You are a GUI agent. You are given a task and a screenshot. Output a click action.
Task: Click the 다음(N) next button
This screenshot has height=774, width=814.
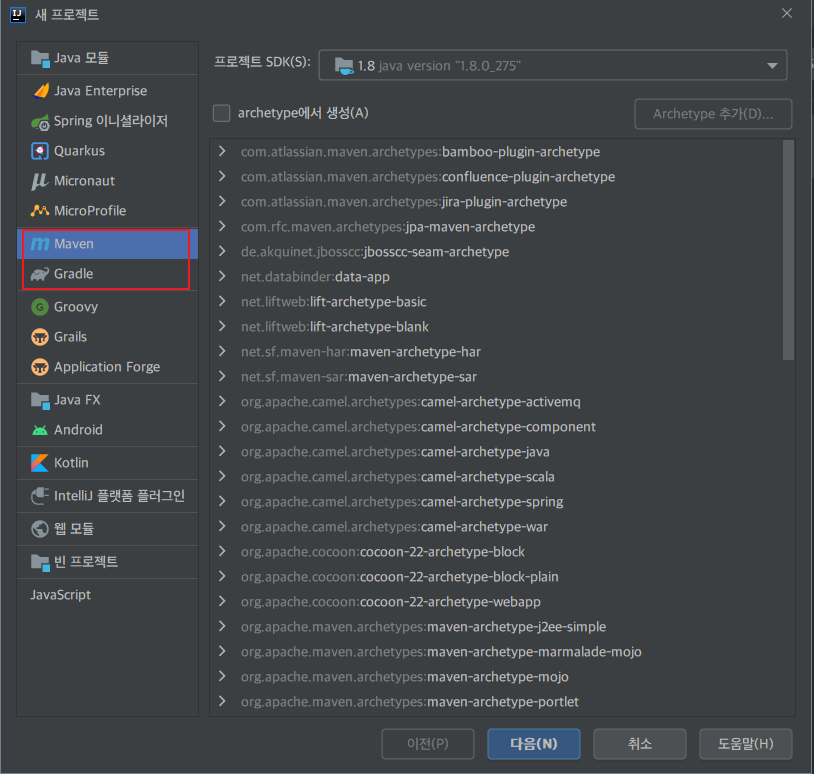point(533,744)
